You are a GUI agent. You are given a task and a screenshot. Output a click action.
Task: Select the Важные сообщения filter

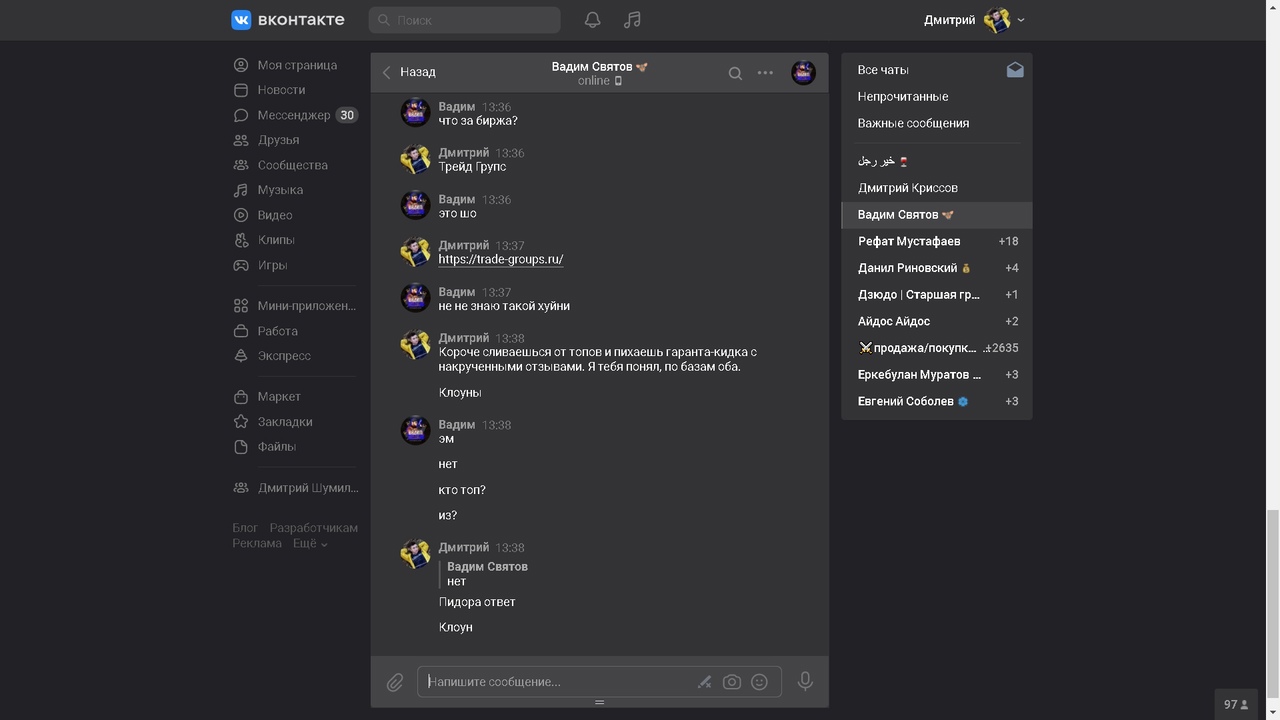(x=913, y=123)
